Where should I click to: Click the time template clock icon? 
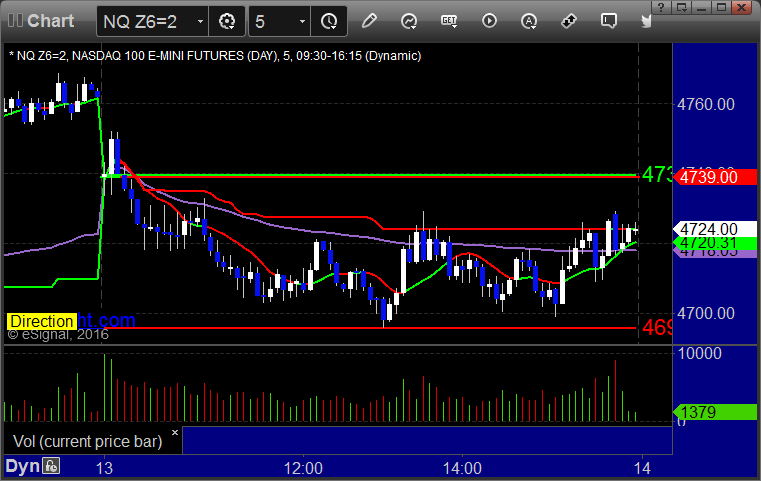329,21
